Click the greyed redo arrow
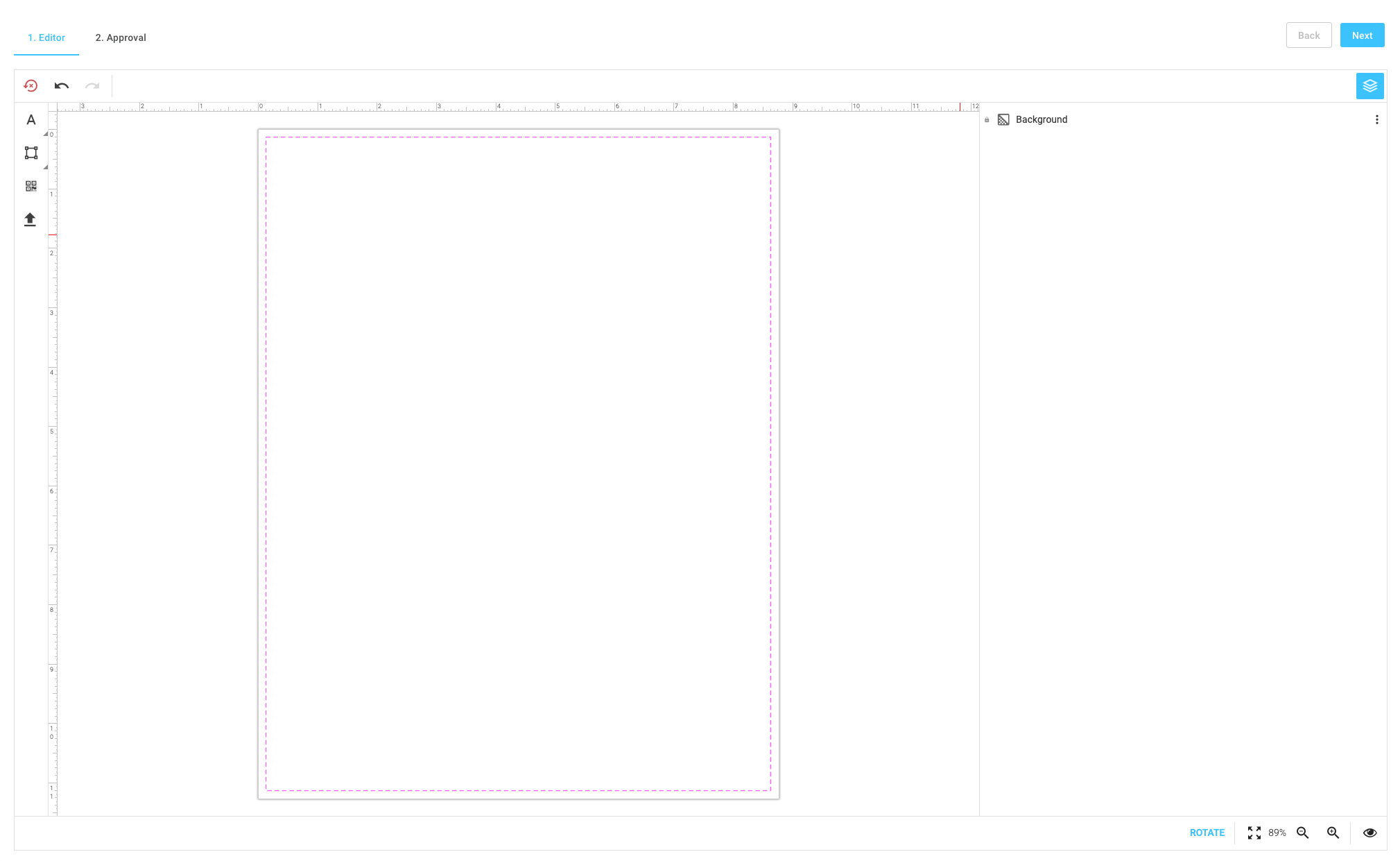Viewport: 1400px width, 861px height. coord(92,86)
